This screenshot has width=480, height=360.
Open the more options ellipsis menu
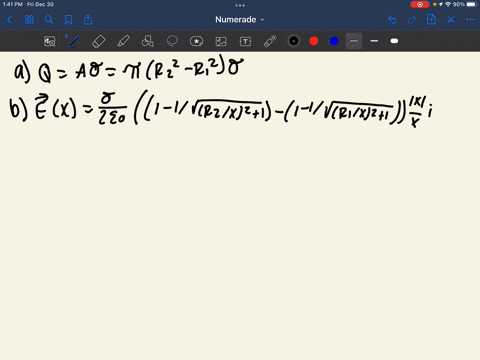(470, 20)
